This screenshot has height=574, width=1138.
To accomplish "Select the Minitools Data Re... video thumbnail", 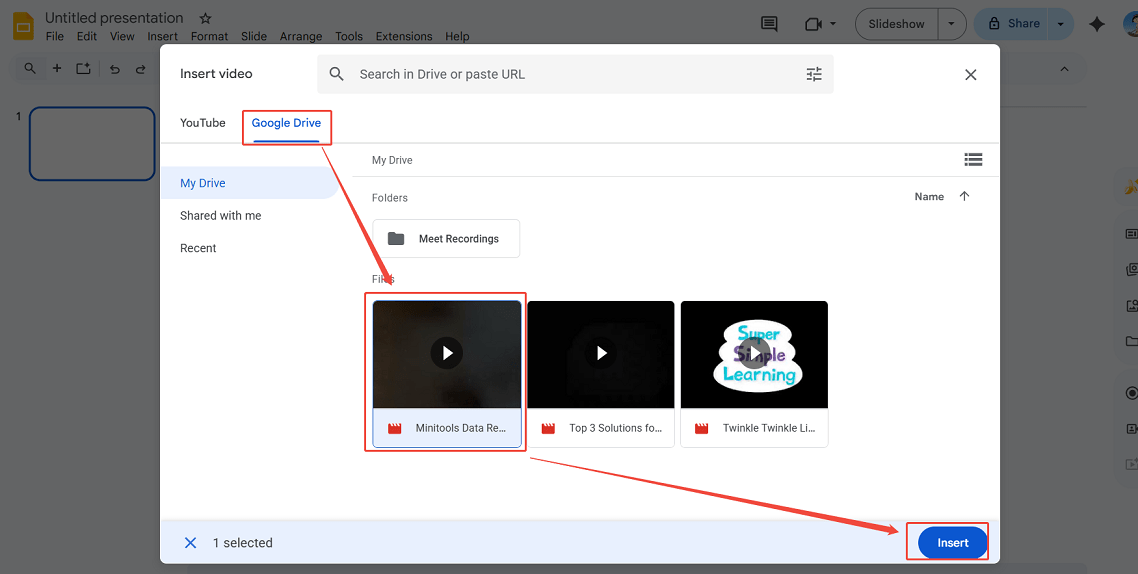I will click(446, 354).
